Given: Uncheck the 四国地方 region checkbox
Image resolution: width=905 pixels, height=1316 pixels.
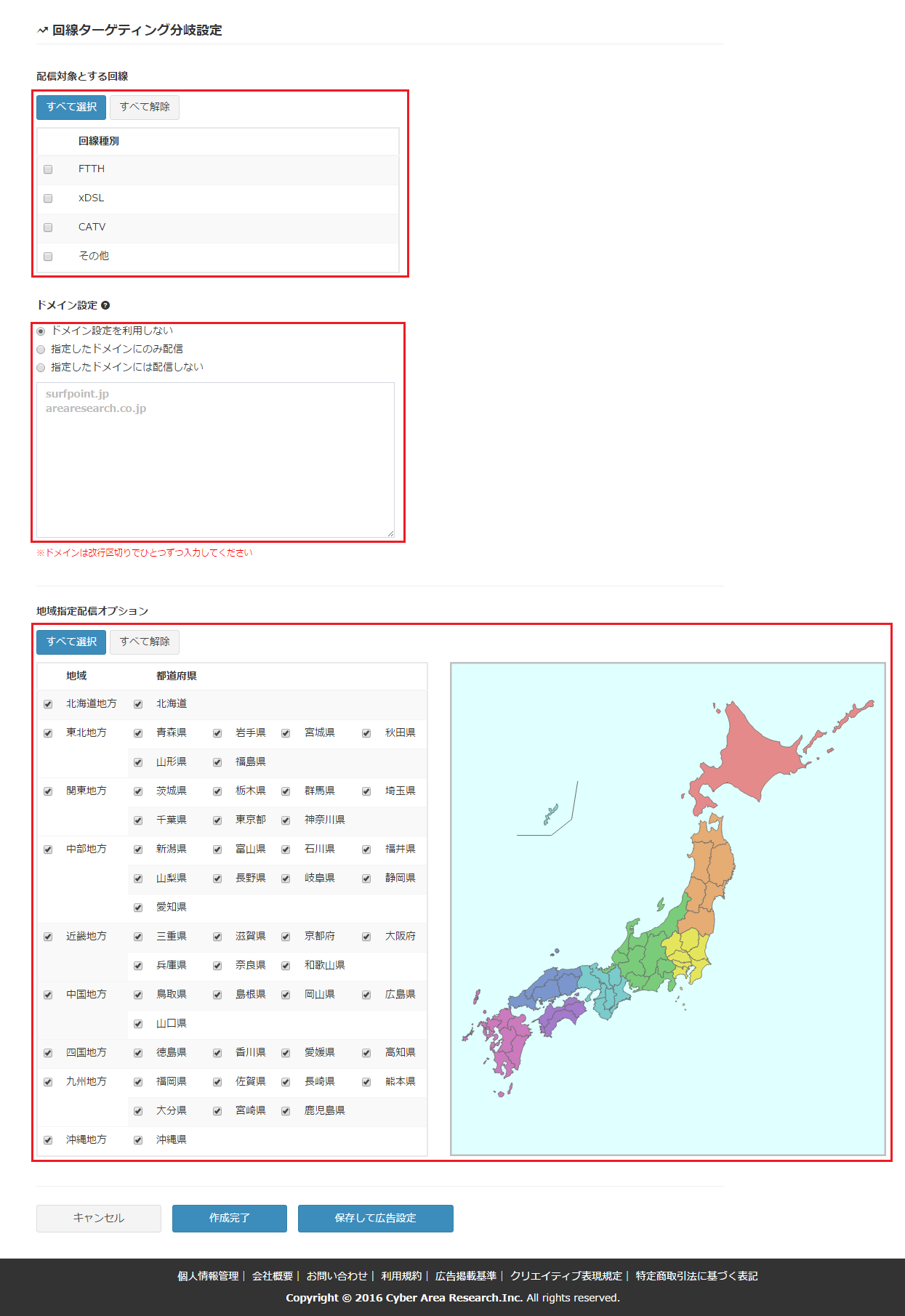Looking at the screenshot, I should coord(48,1053).
